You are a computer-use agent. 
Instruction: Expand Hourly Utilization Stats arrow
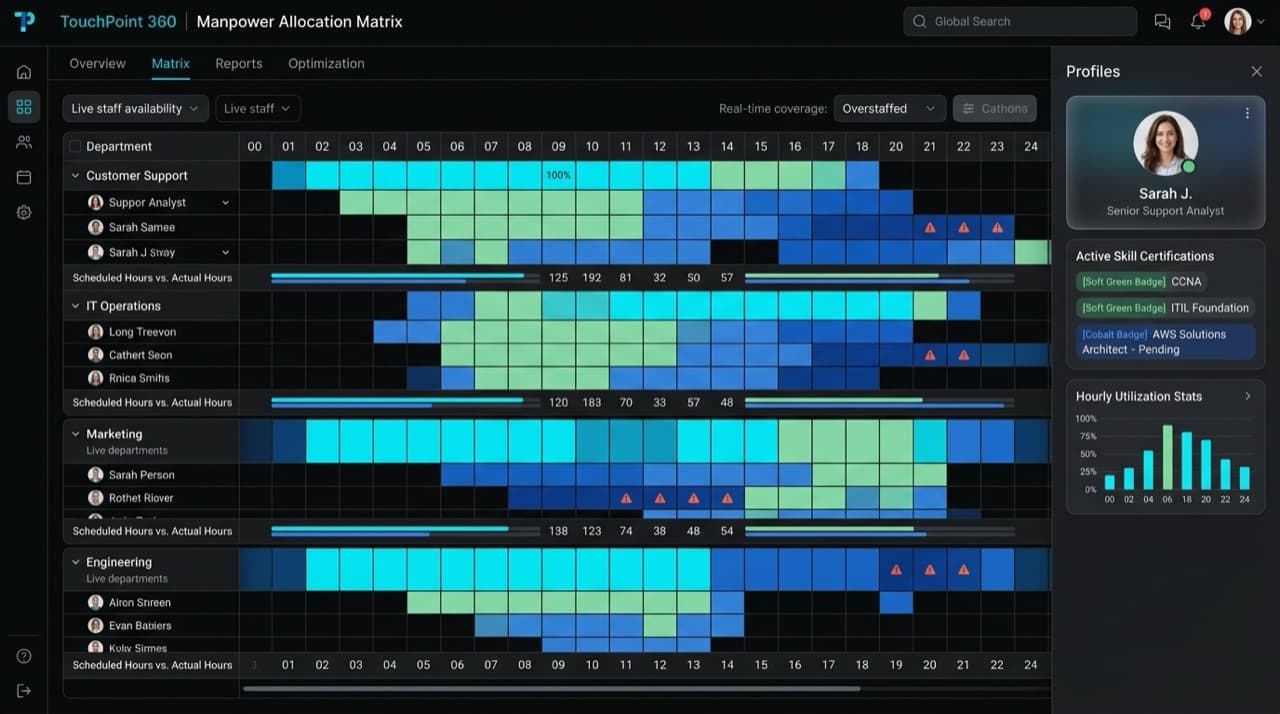click(x=1247, y=397)
